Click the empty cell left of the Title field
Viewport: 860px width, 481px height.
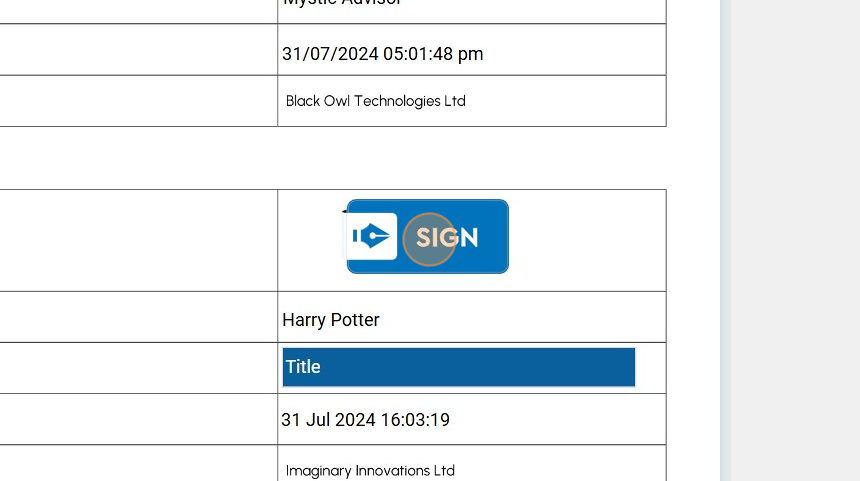[x=138, y=368]
